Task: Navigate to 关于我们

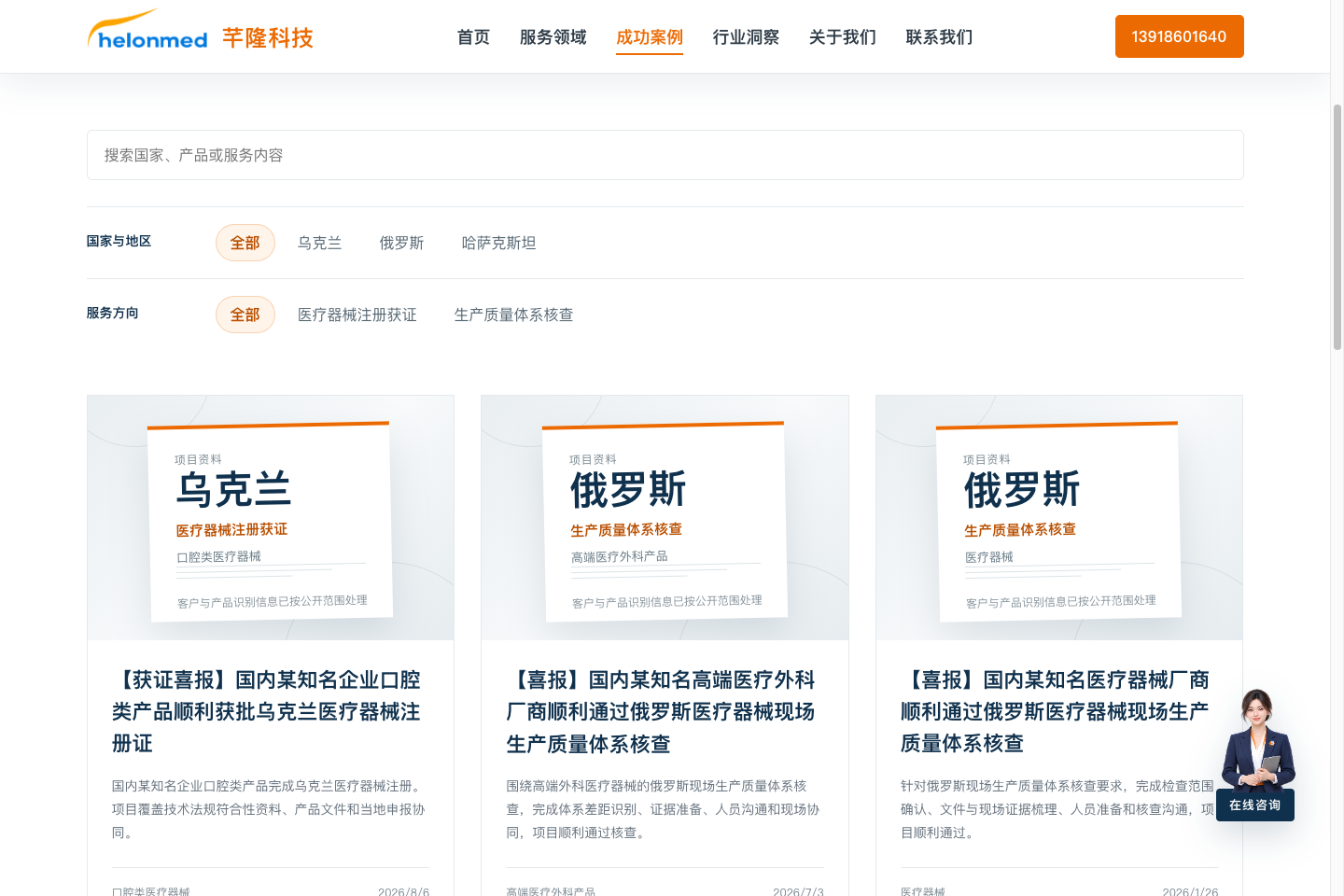Action: pos(843,37)
